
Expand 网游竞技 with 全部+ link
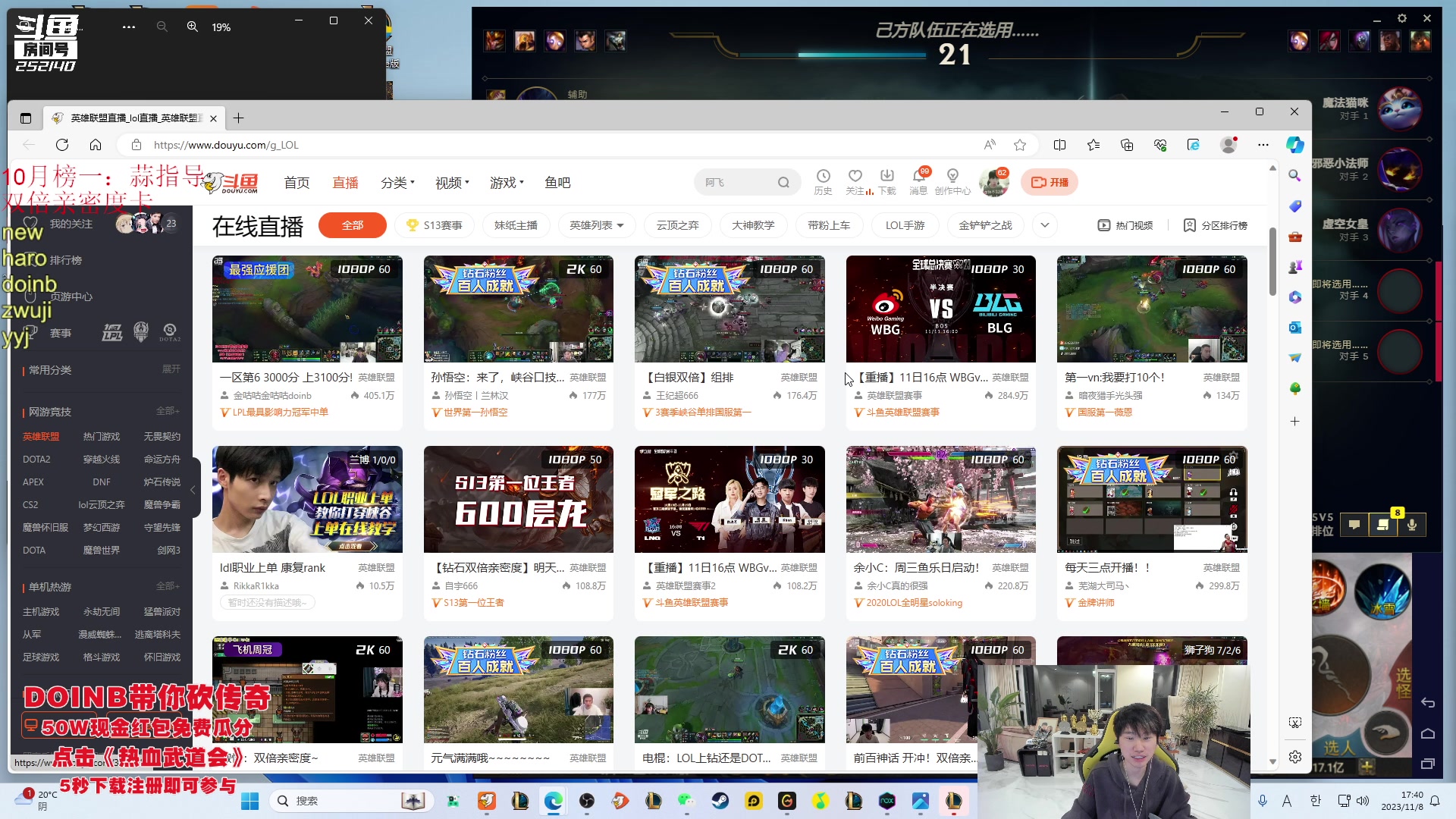(168, 411)
